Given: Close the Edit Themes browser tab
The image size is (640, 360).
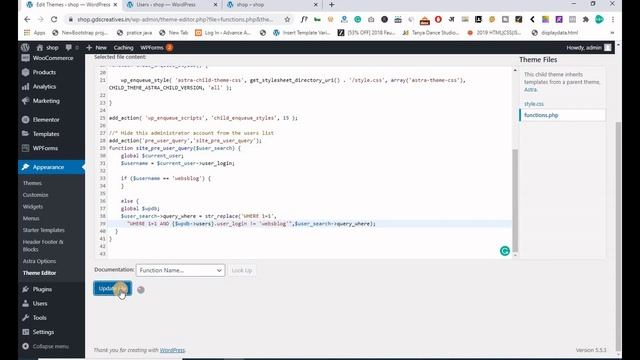Looking at the screenshot, I should point(116,5).
